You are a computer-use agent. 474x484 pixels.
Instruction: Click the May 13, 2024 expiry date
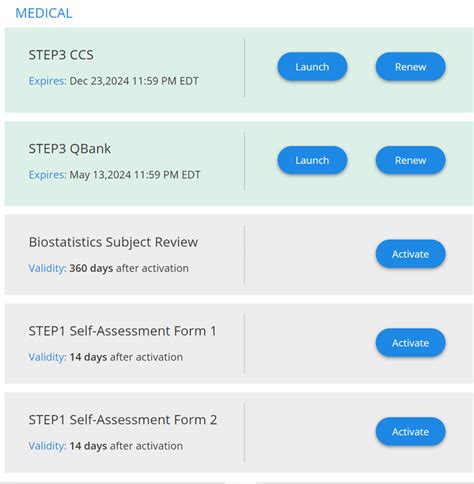[x=135, y=175]
